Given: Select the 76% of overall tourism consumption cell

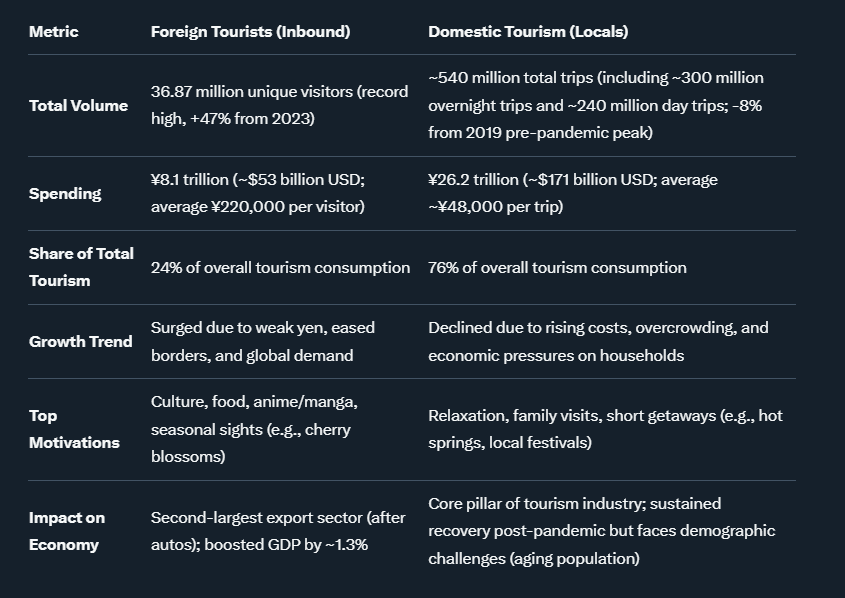Looking at the screenshot, I should click(557, 268).
